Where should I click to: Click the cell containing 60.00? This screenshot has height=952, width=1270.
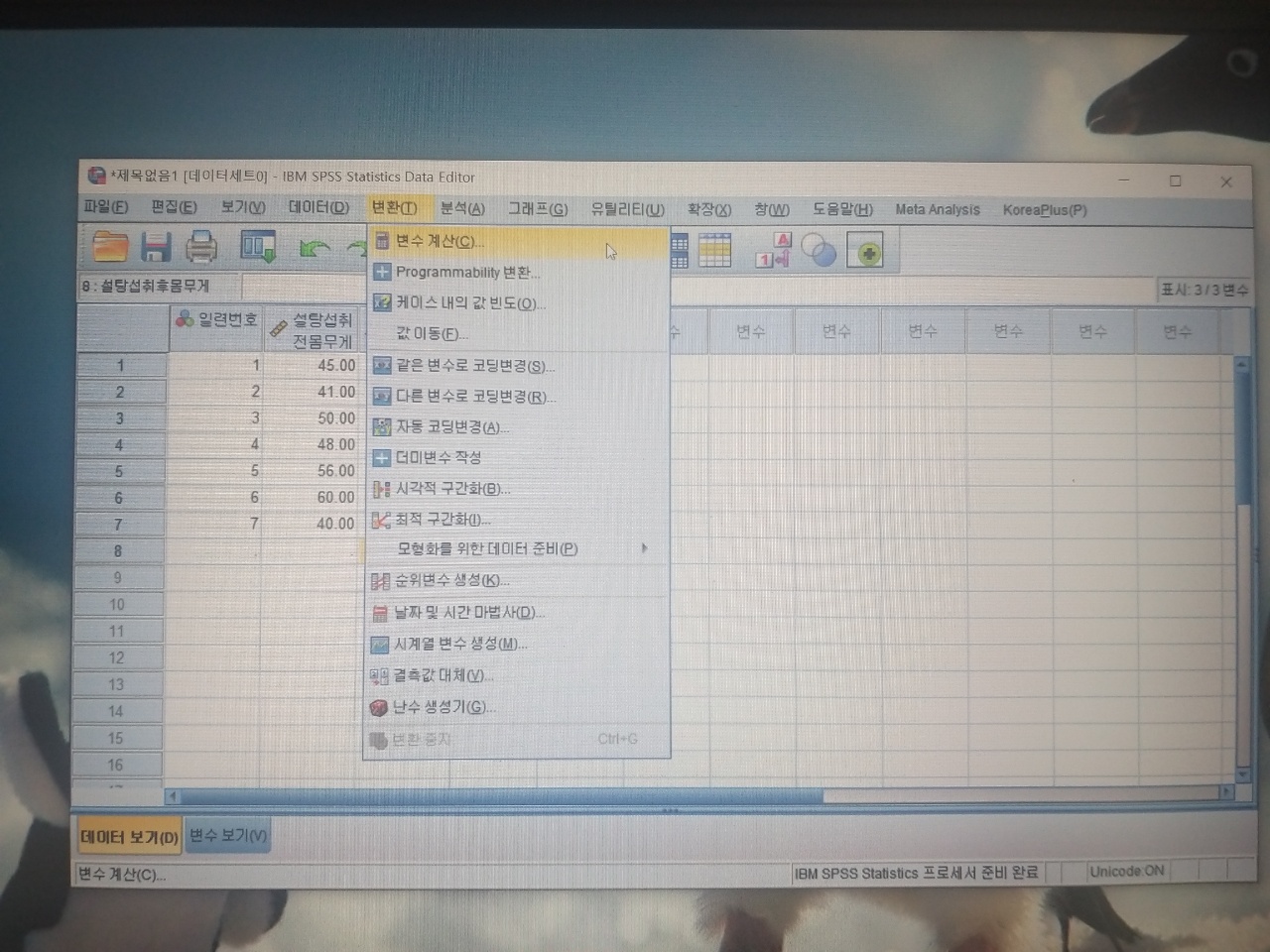(x=312, y=497)
